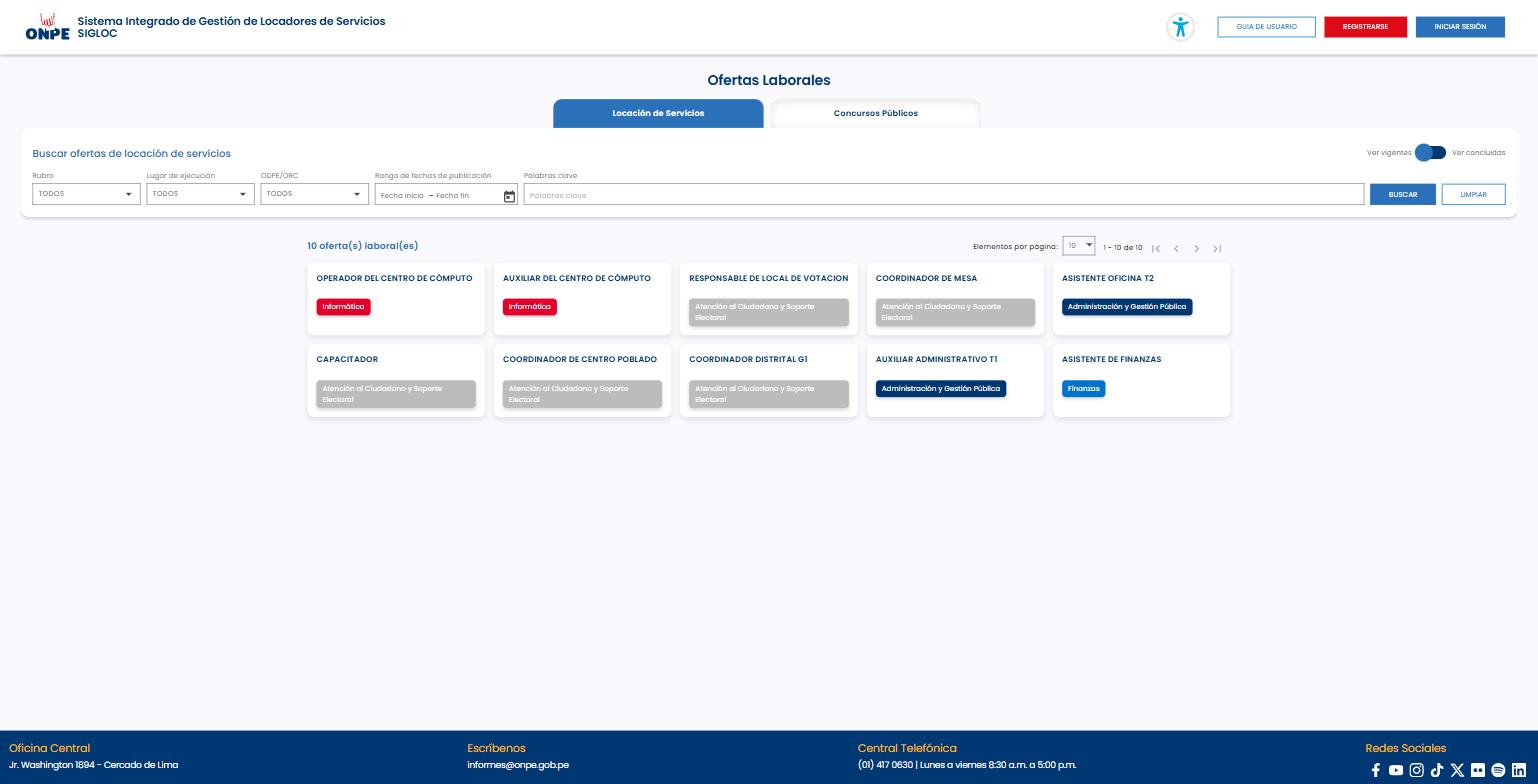Open ONPE Spotify icon
This screenshot has width=1538, height=784.
pyautogui.click(x=1498, y=770)
